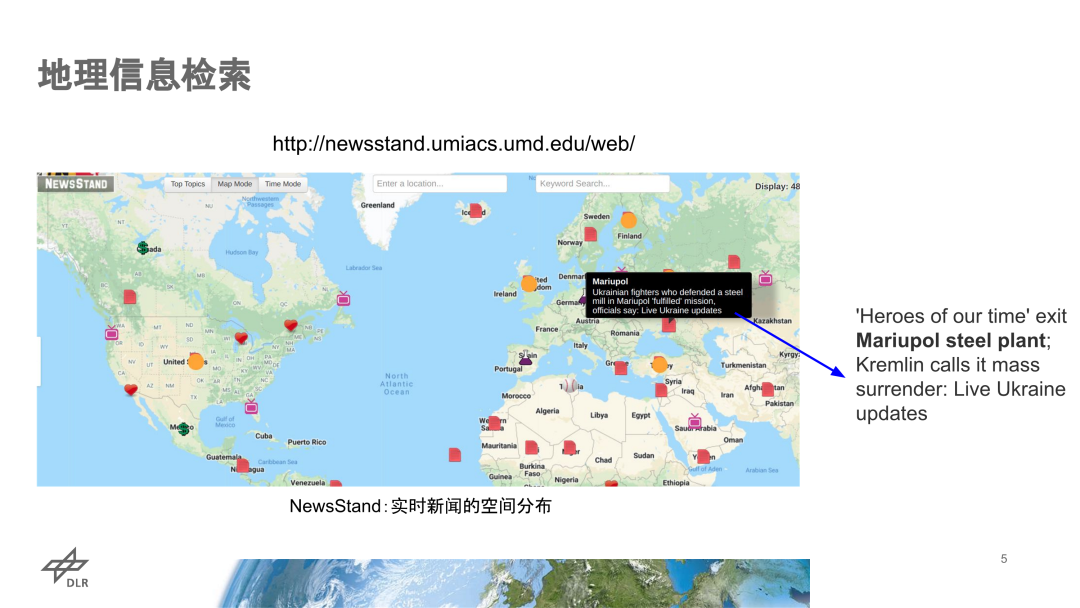Click the NewsStand caption below the map
The image size is (1080, 608).
tap(420, 506)
